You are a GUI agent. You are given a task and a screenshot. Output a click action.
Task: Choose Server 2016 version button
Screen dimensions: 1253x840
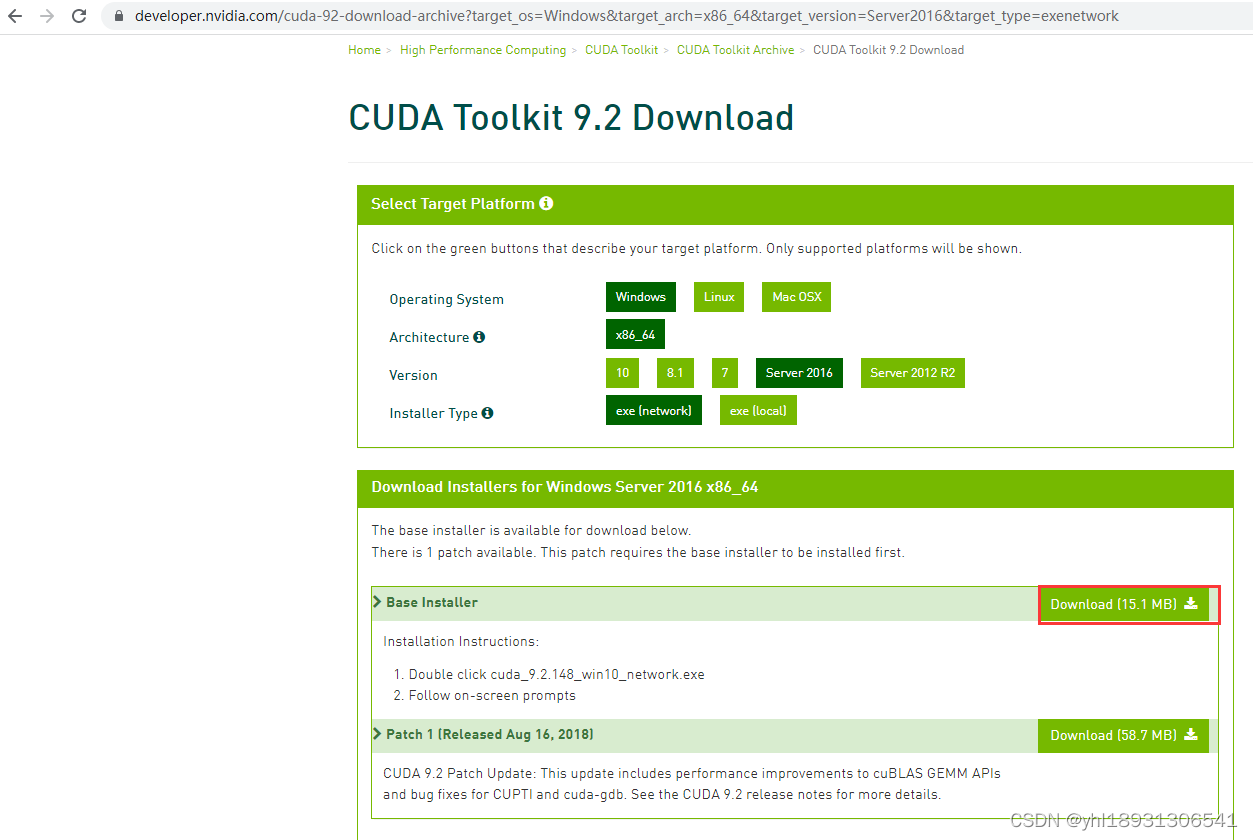[799, 373]
